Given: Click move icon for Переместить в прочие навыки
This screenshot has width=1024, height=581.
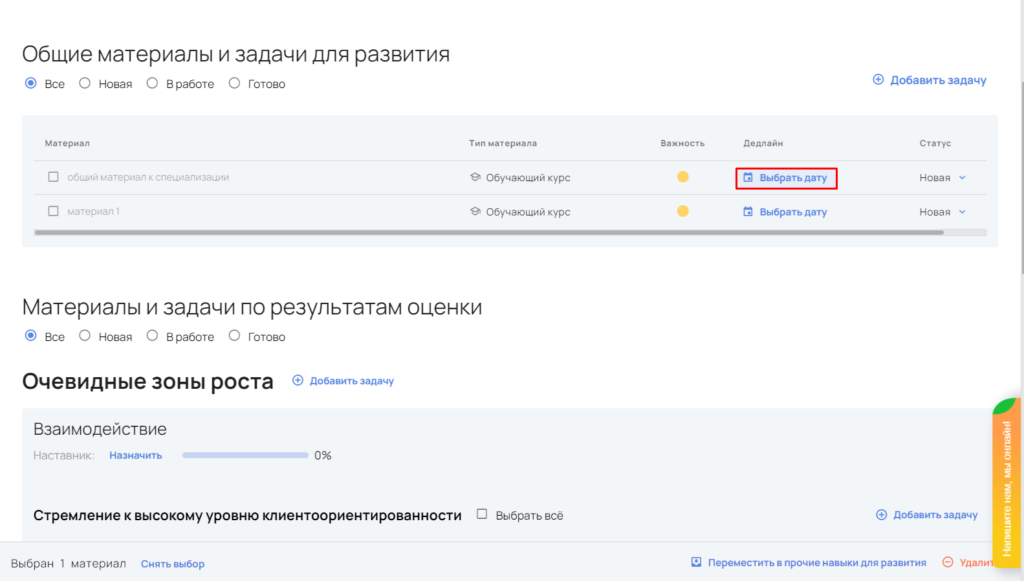Looking at the screenshot, I should click(x=696, y=563).
